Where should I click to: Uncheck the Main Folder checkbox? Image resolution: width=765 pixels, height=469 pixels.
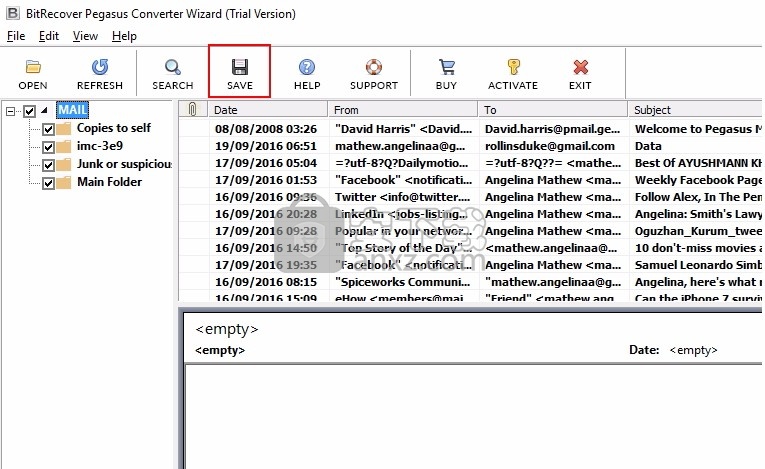click(x=48, y=183)
